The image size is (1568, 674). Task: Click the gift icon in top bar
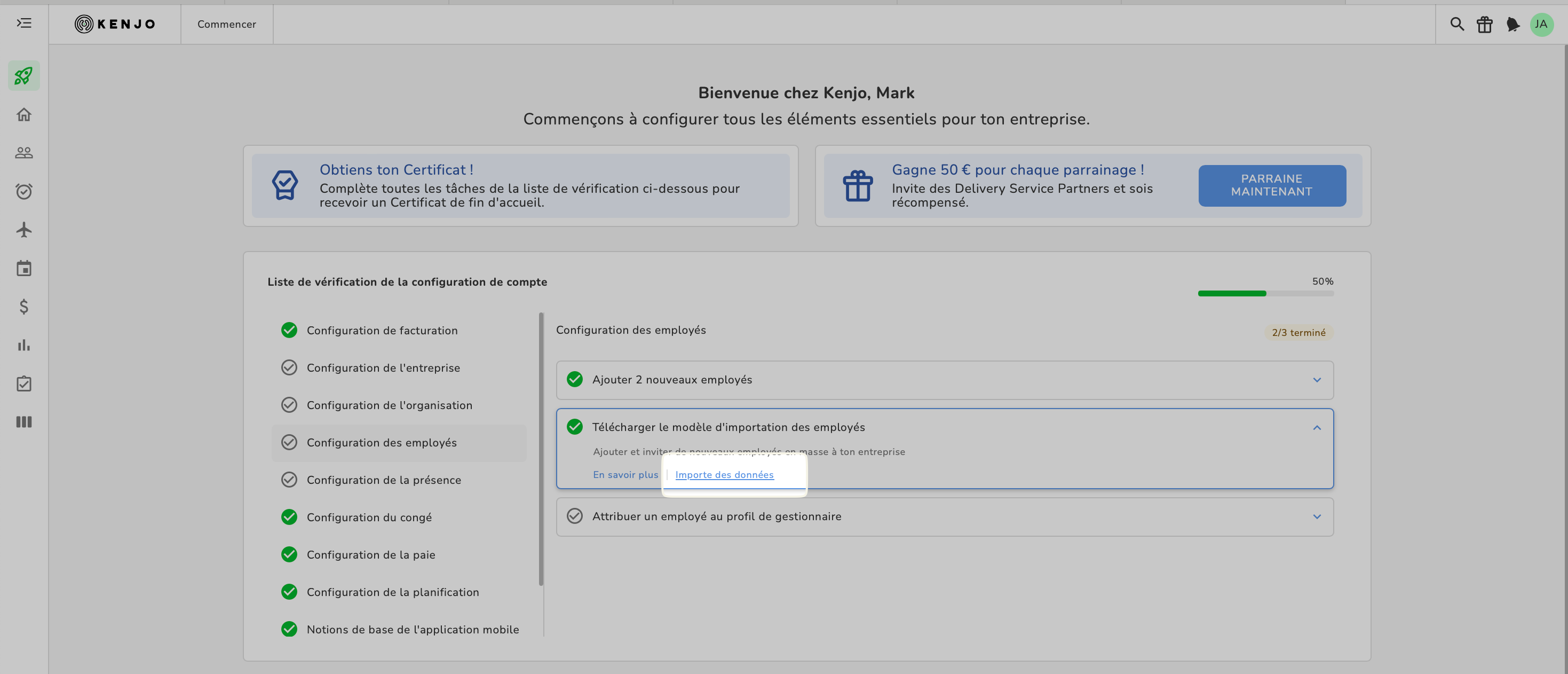(x=1485, y=25)
